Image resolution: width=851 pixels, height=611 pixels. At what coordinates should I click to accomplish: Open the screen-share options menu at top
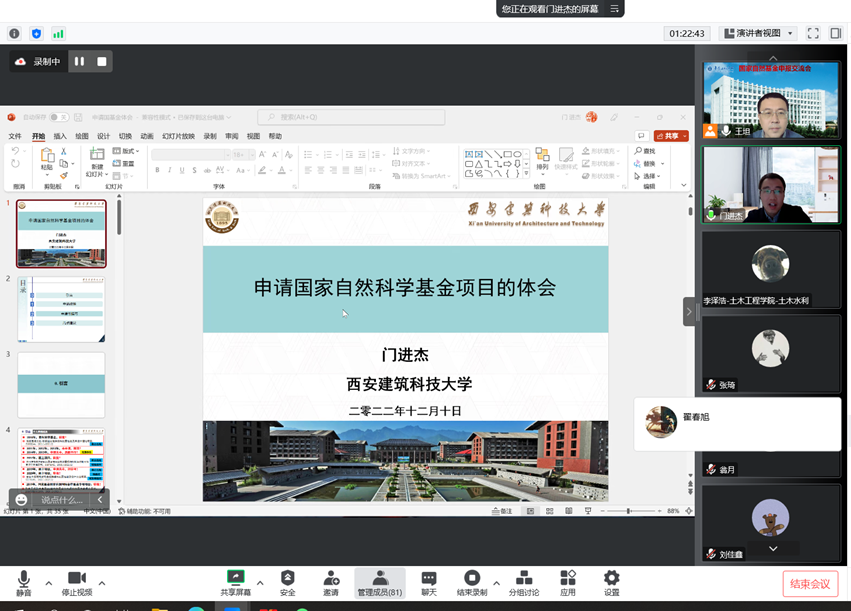coord(615,9)
